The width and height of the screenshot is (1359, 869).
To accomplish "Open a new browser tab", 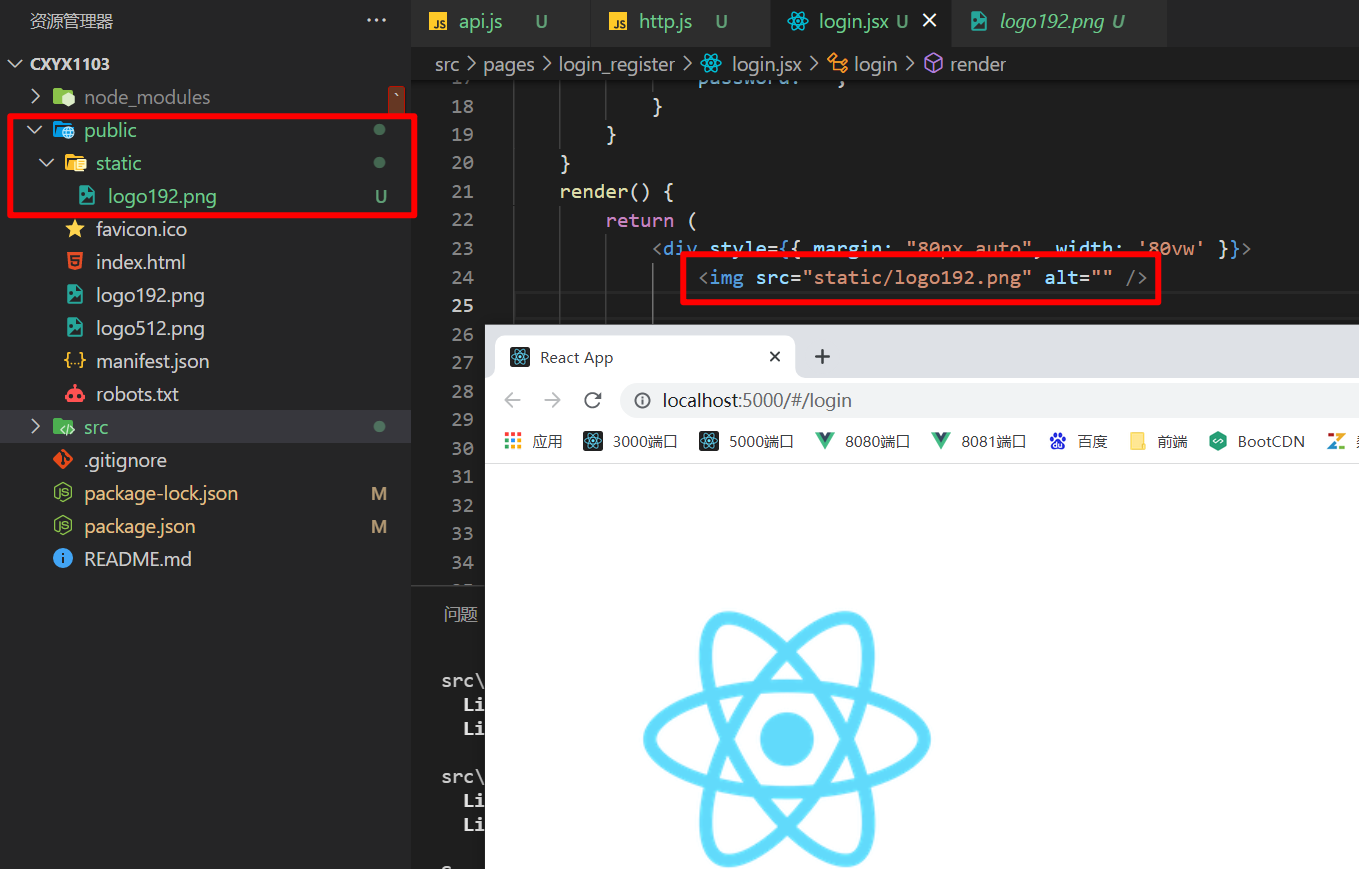I will tap(822, 357).
